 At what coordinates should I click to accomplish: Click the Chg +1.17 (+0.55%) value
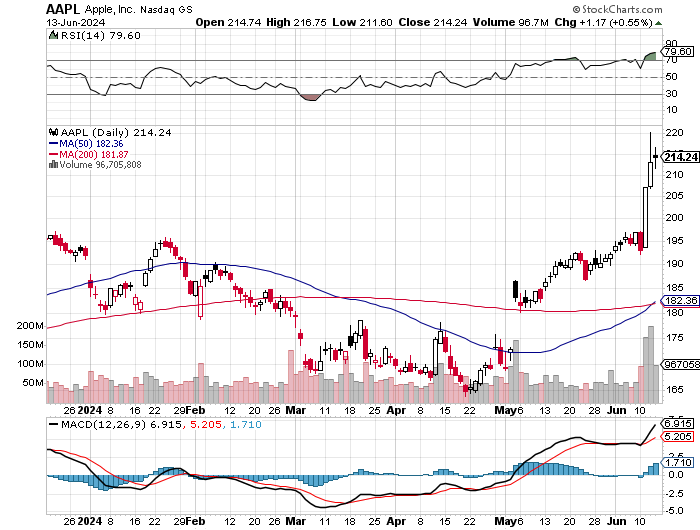click(604, 22)
